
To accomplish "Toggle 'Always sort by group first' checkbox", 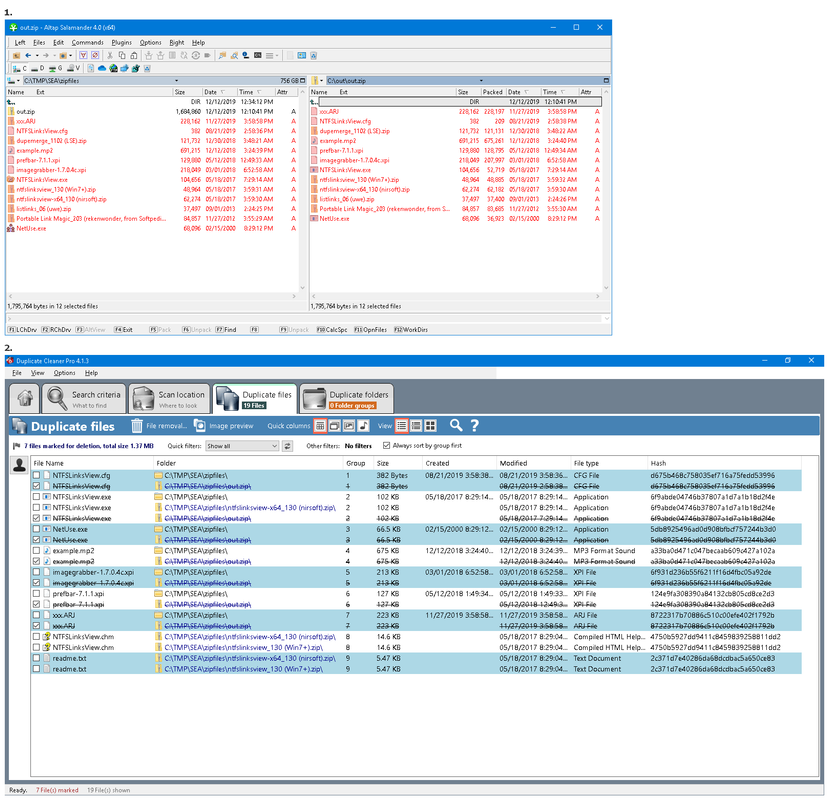I will pos(386,446).
